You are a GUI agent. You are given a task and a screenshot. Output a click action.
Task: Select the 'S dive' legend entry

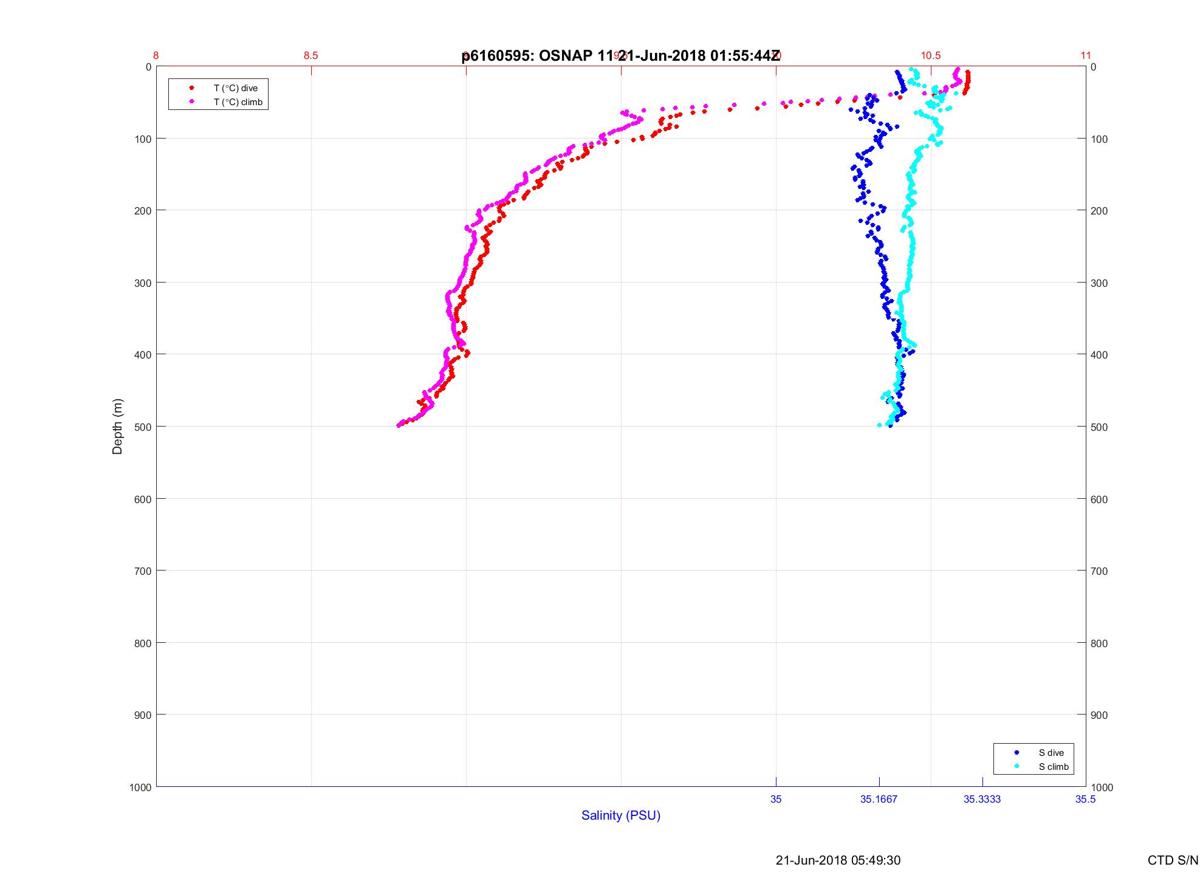tap(1050, 752)
